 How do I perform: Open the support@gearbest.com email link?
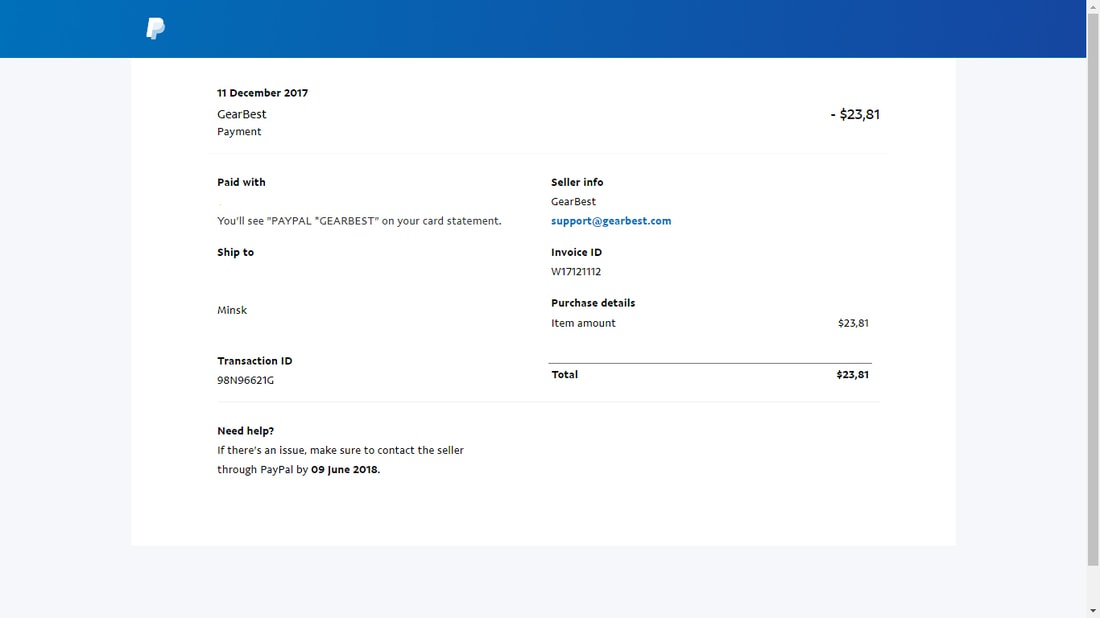coord(610,221)
